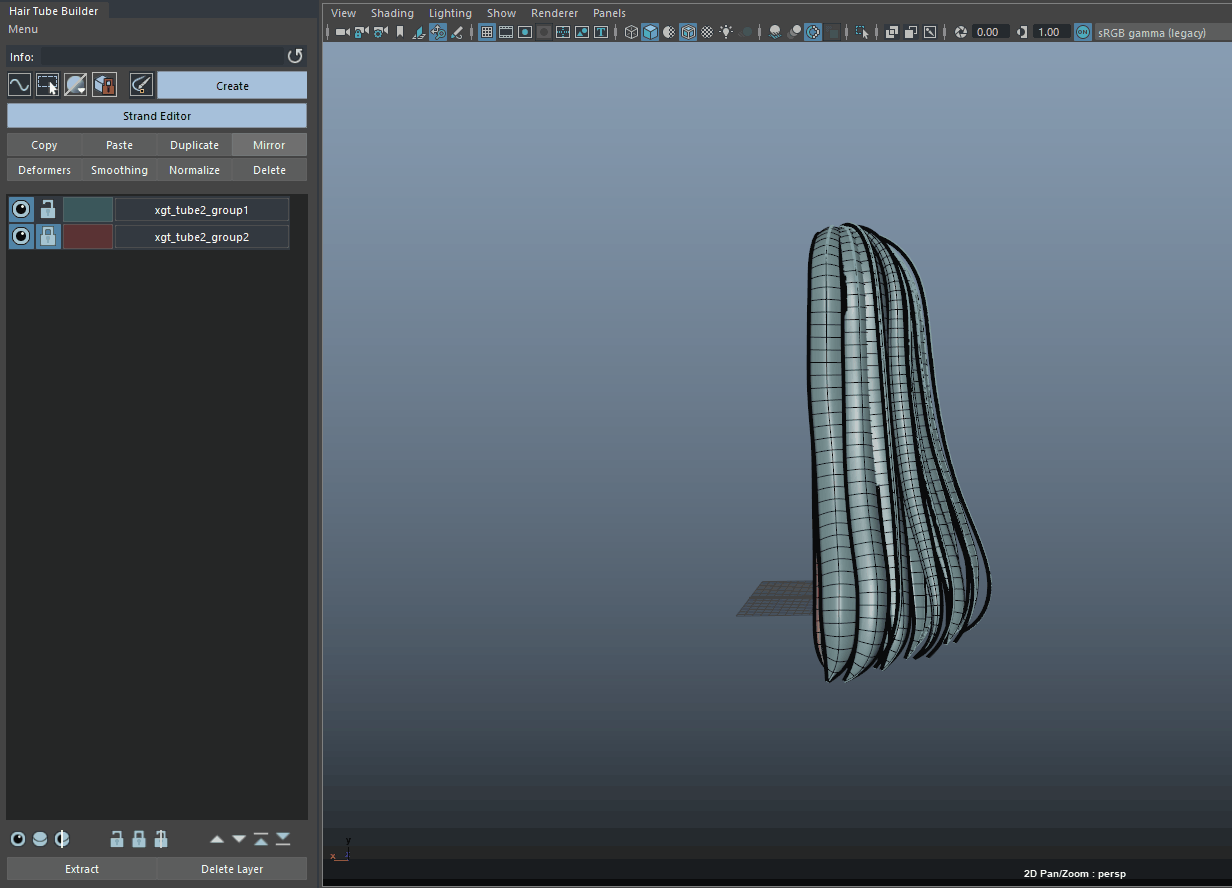Click the marquee selection icon with cursor
The height and width of the screenshot is (888, 1232).
pyautogui.click(x=47, y=85)
